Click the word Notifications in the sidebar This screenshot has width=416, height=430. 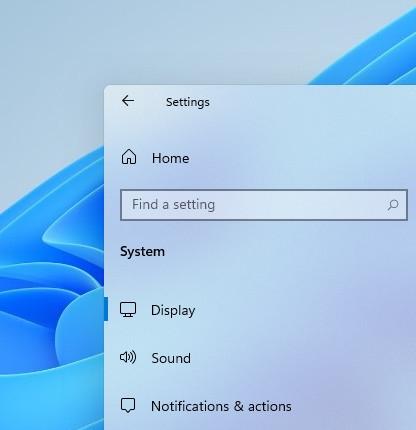pos(190,406)
